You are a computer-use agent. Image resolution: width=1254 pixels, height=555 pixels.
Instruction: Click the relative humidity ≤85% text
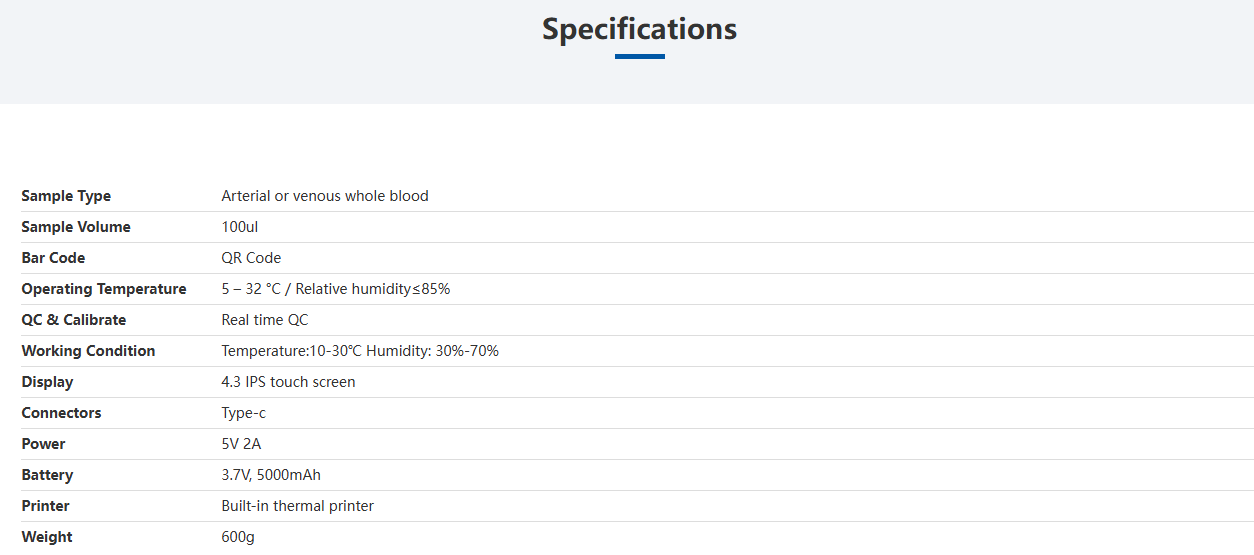373,289
